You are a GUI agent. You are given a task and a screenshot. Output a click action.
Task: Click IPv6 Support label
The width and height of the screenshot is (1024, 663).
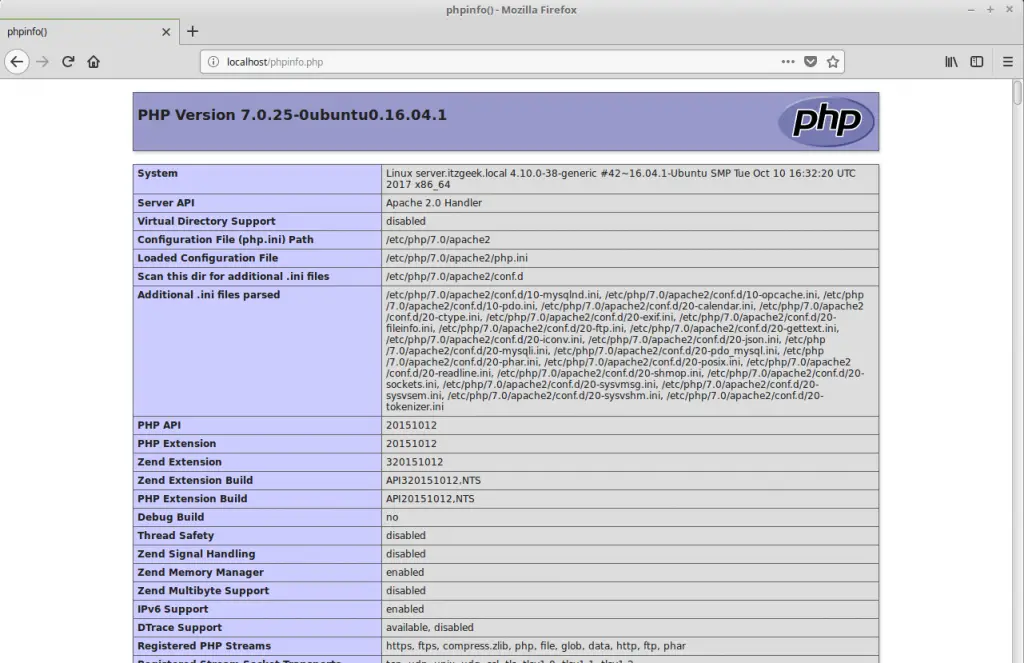point(172,608)
